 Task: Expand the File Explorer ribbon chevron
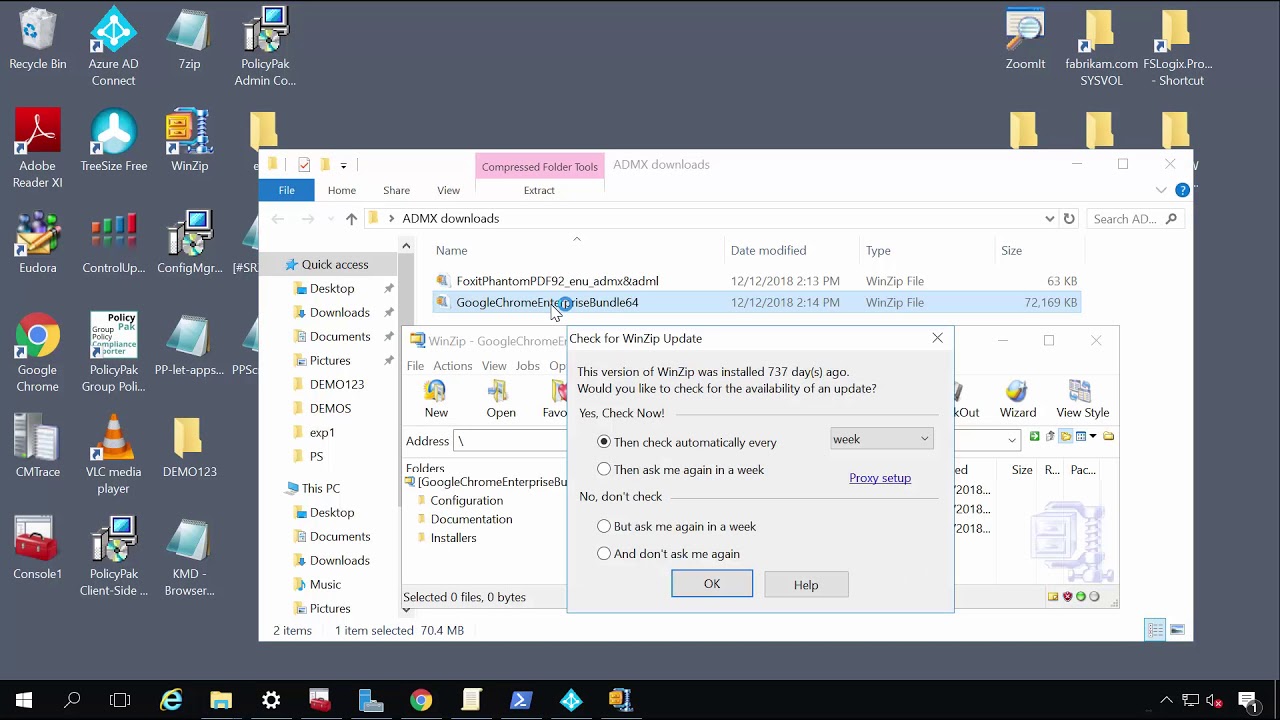[1160, 190]
